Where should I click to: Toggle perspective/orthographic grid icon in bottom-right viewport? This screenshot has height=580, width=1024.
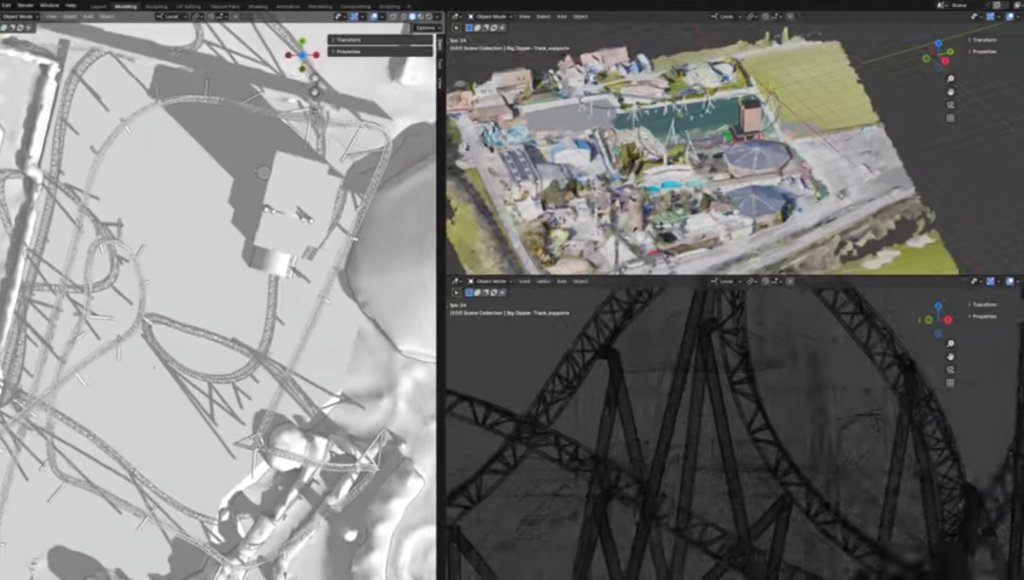(x=949, y=382)
